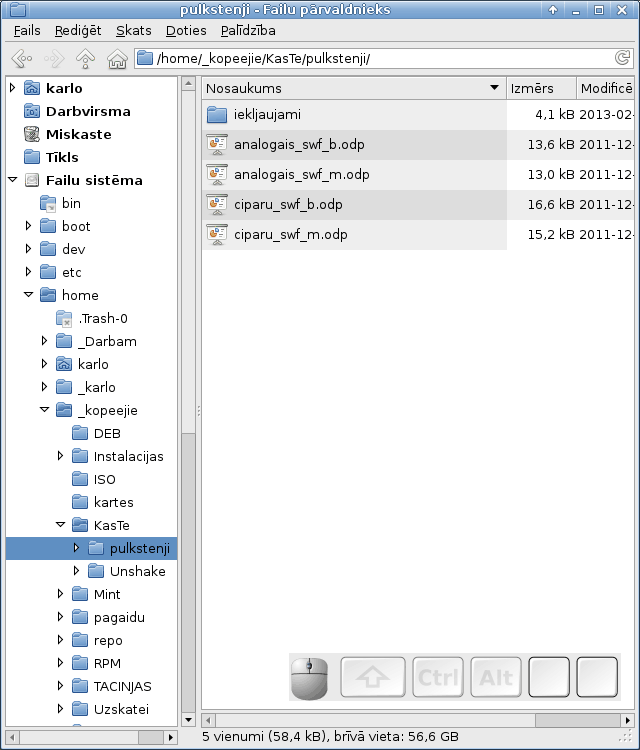The width and height of the screenshot is (640, 750).
Task: Click the Failu sistēma drive icon
Action: pos(32,180)
